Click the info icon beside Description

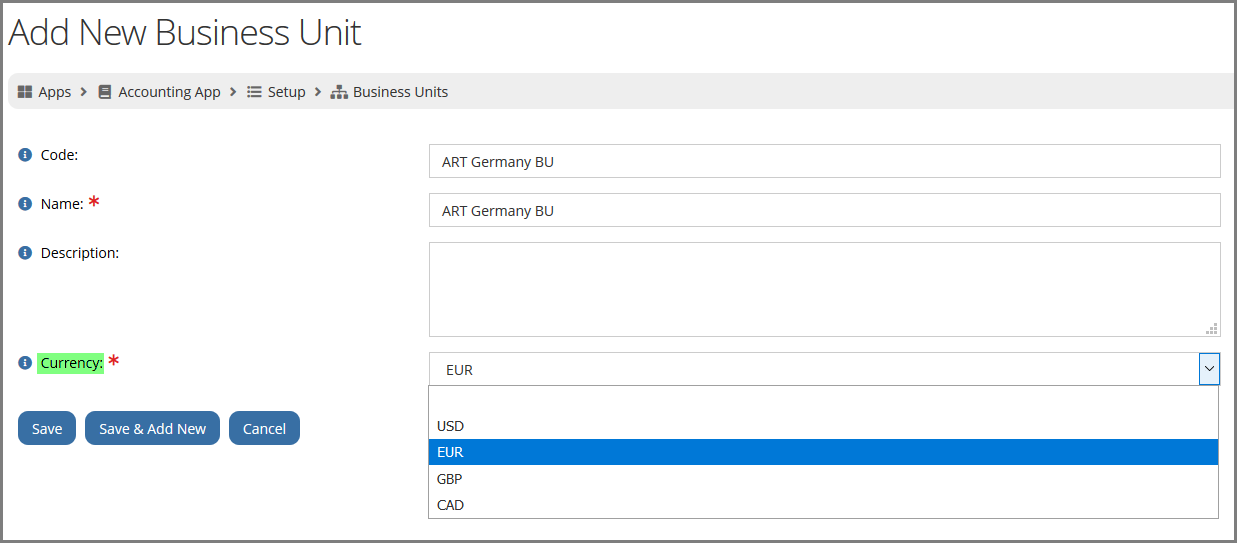pyautogui.click(x=25, y=253)
